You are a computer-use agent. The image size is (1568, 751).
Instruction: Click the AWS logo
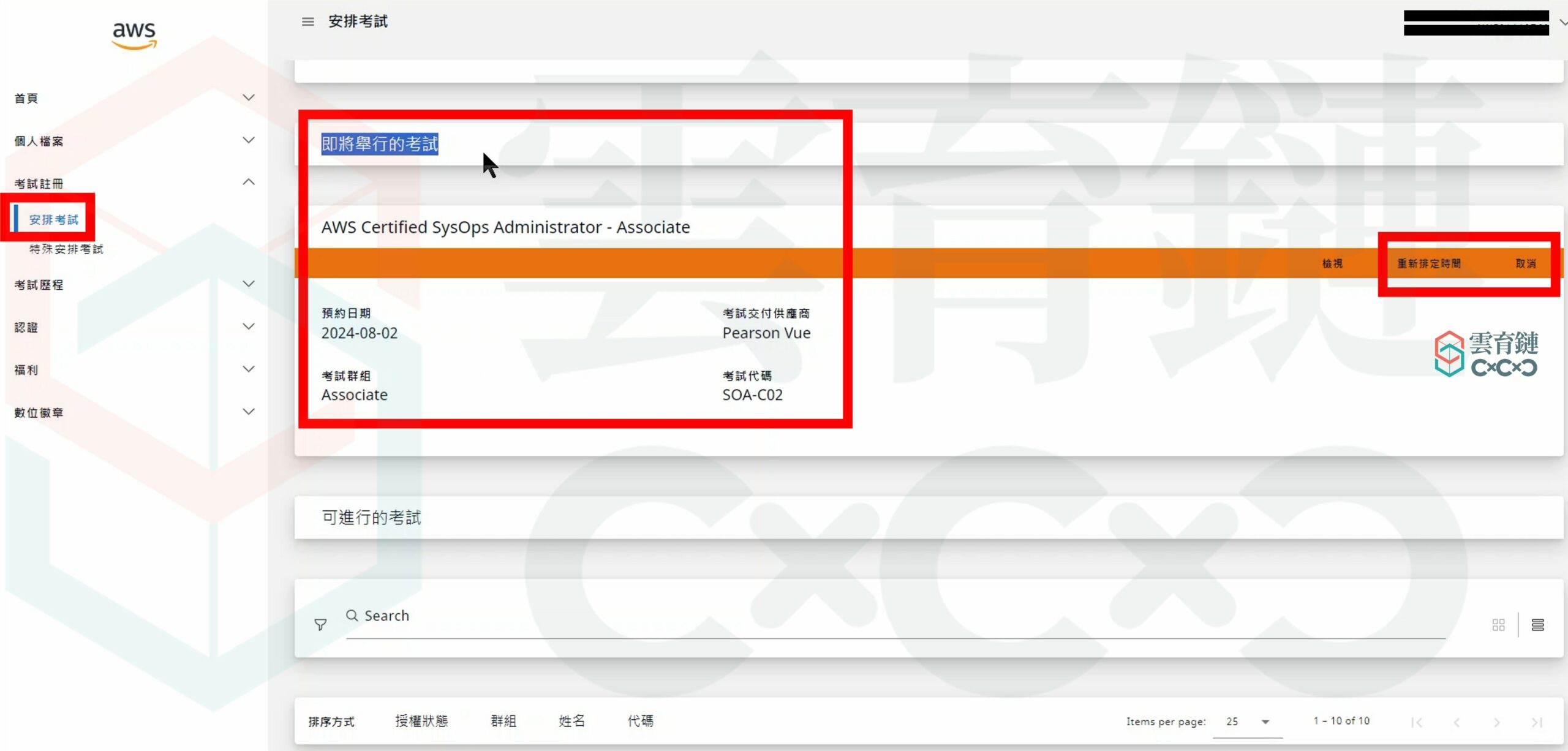pos(135,36)
